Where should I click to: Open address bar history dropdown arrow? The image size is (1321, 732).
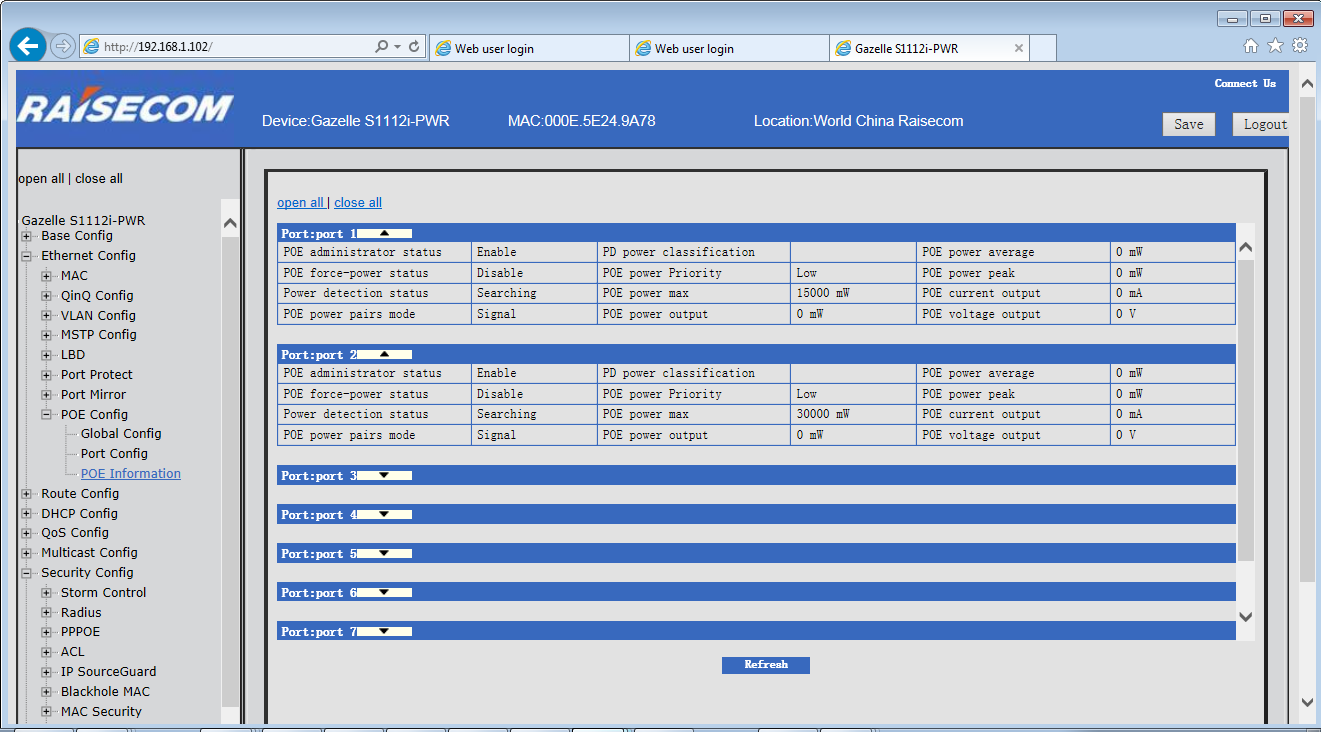(x=398, y=47)
